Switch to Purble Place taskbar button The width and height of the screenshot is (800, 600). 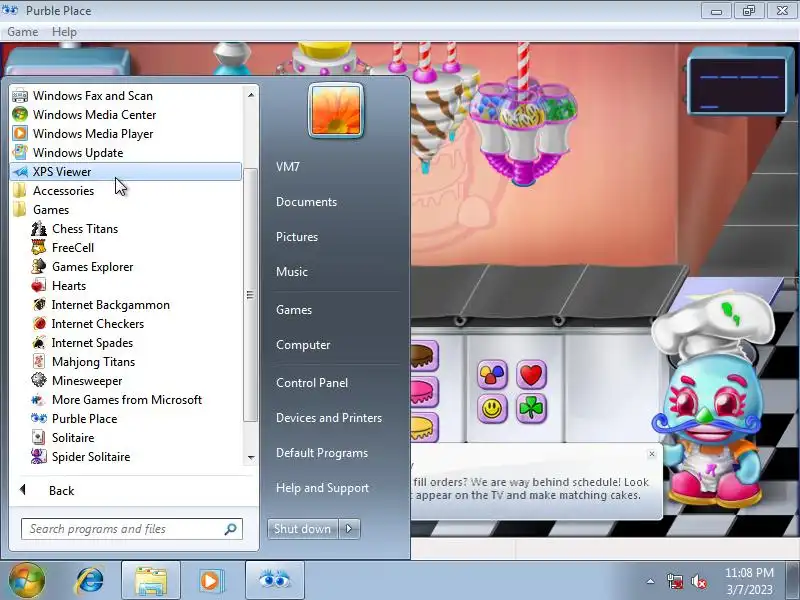click(274, 581)
